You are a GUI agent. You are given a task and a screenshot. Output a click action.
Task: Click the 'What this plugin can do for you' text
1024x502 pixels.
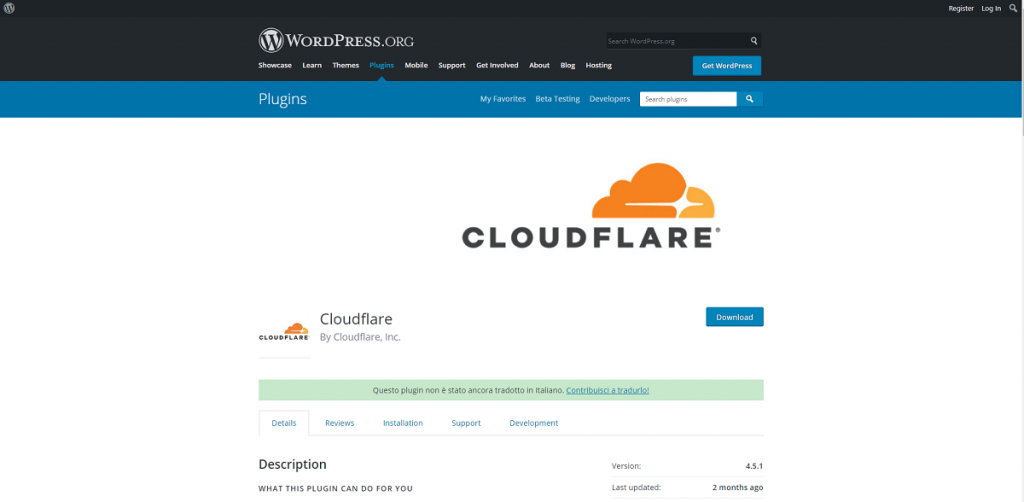pos(336,488)
